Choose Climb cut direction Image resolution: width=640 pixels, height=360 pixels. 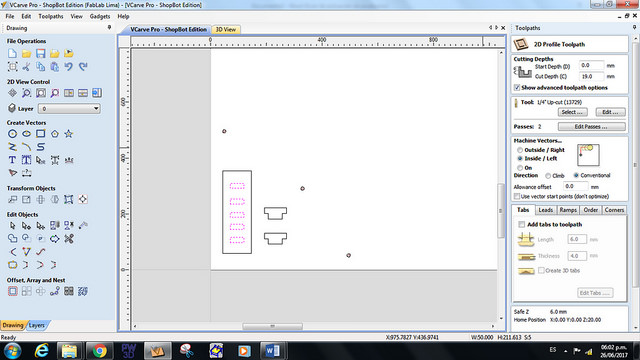coord(548,176)
